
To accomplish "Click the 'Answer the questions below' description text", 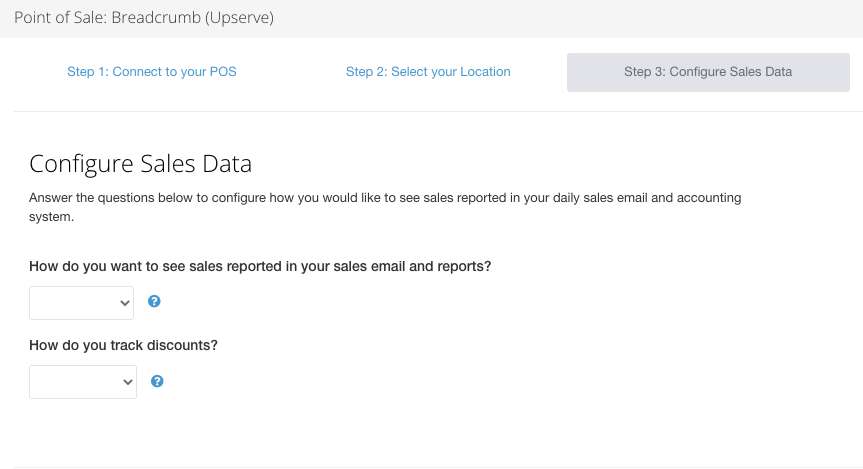I will point(385,207).
